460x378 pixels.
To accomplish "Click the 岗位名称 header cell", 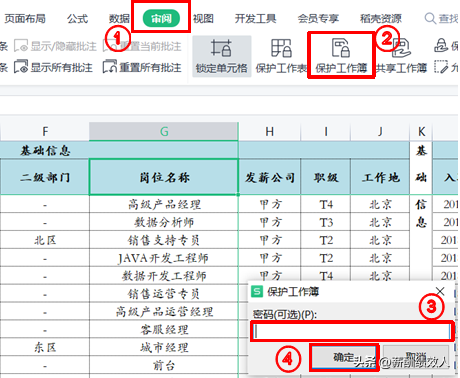I will 164,177.
